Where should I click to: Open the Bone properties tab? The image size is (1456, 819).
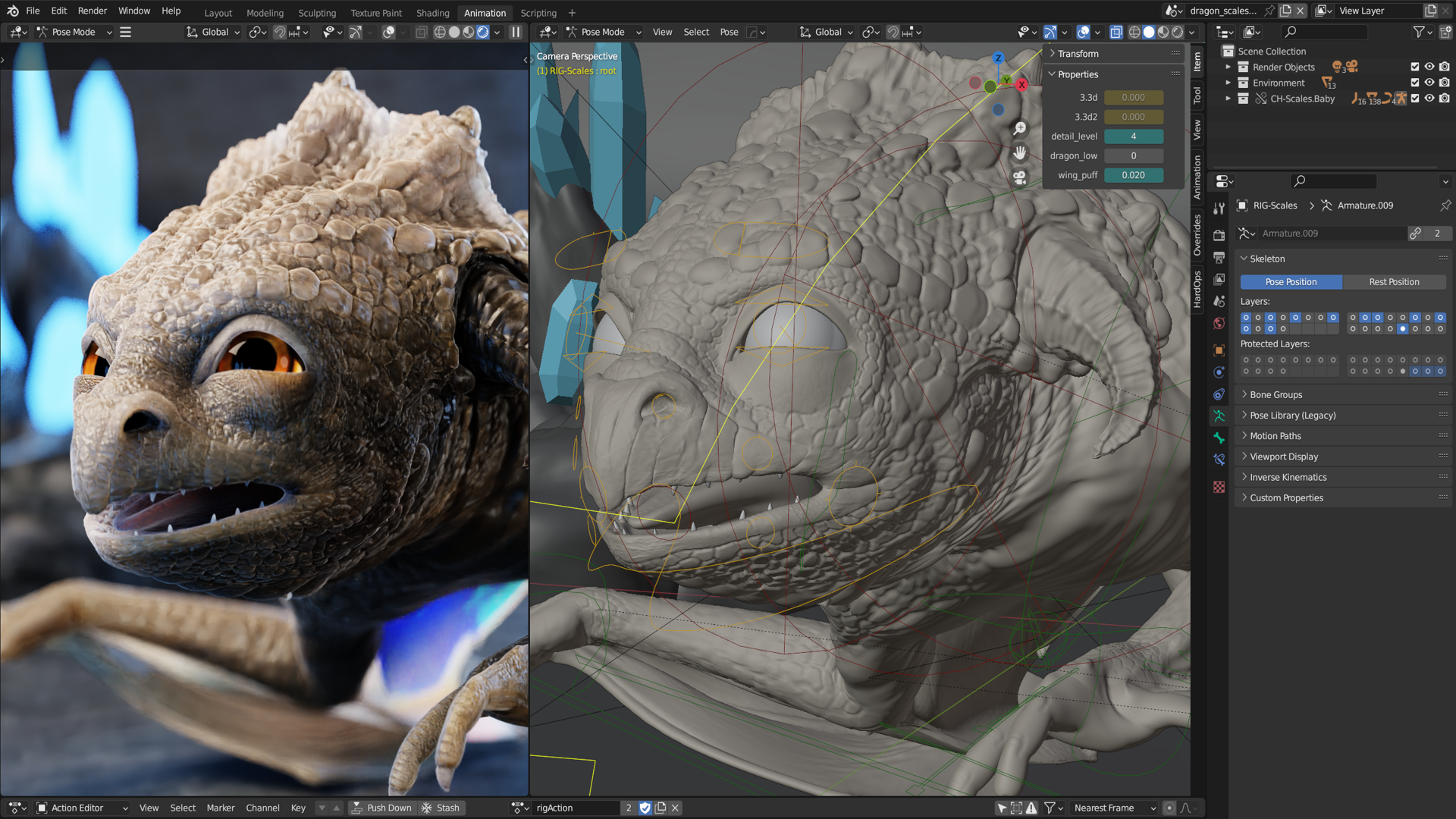(1219, 438)
